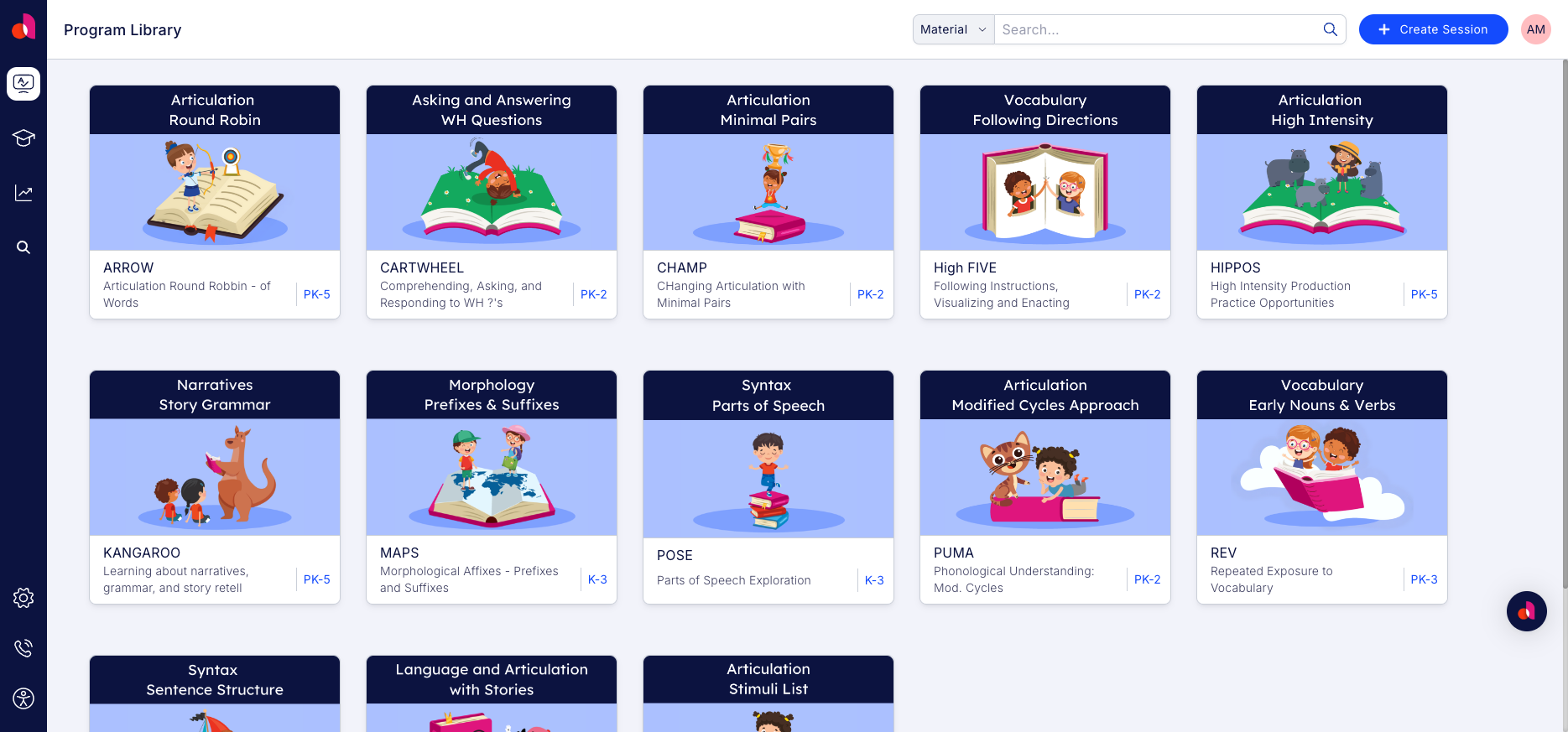Open the analytics chart sidebar icon

click(23, 193)
